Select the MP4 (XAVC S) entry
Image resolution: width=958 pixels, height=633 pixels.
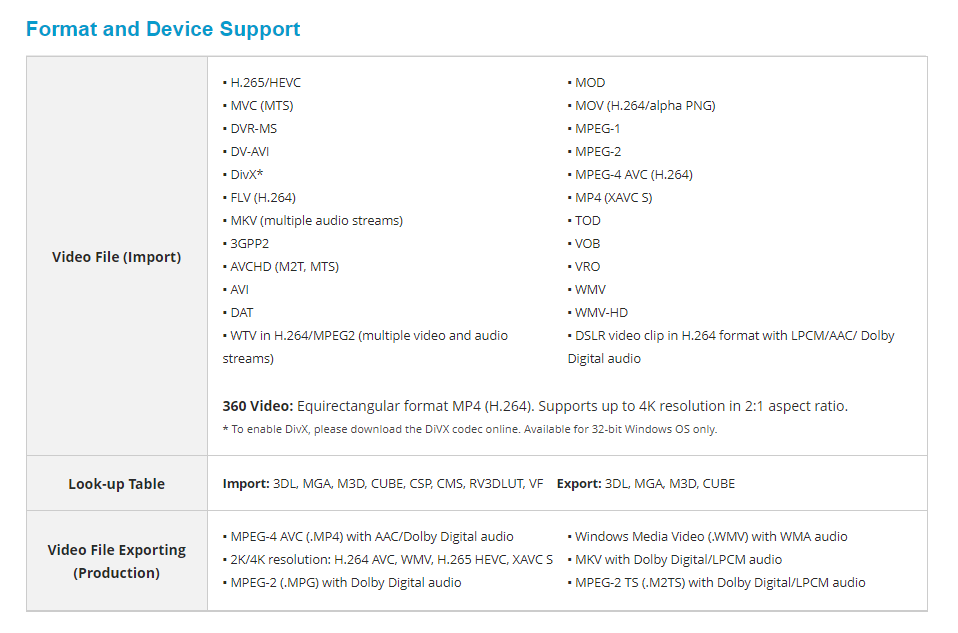point(613,198)
